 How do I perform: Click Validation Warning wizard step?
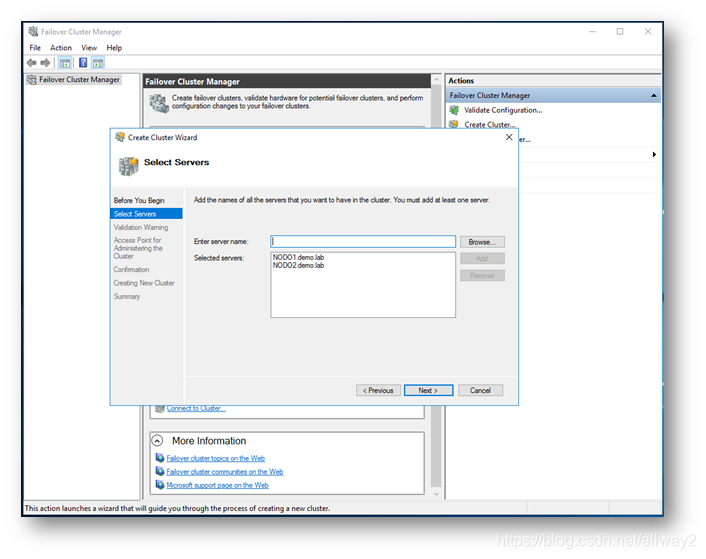click(141, 227)
